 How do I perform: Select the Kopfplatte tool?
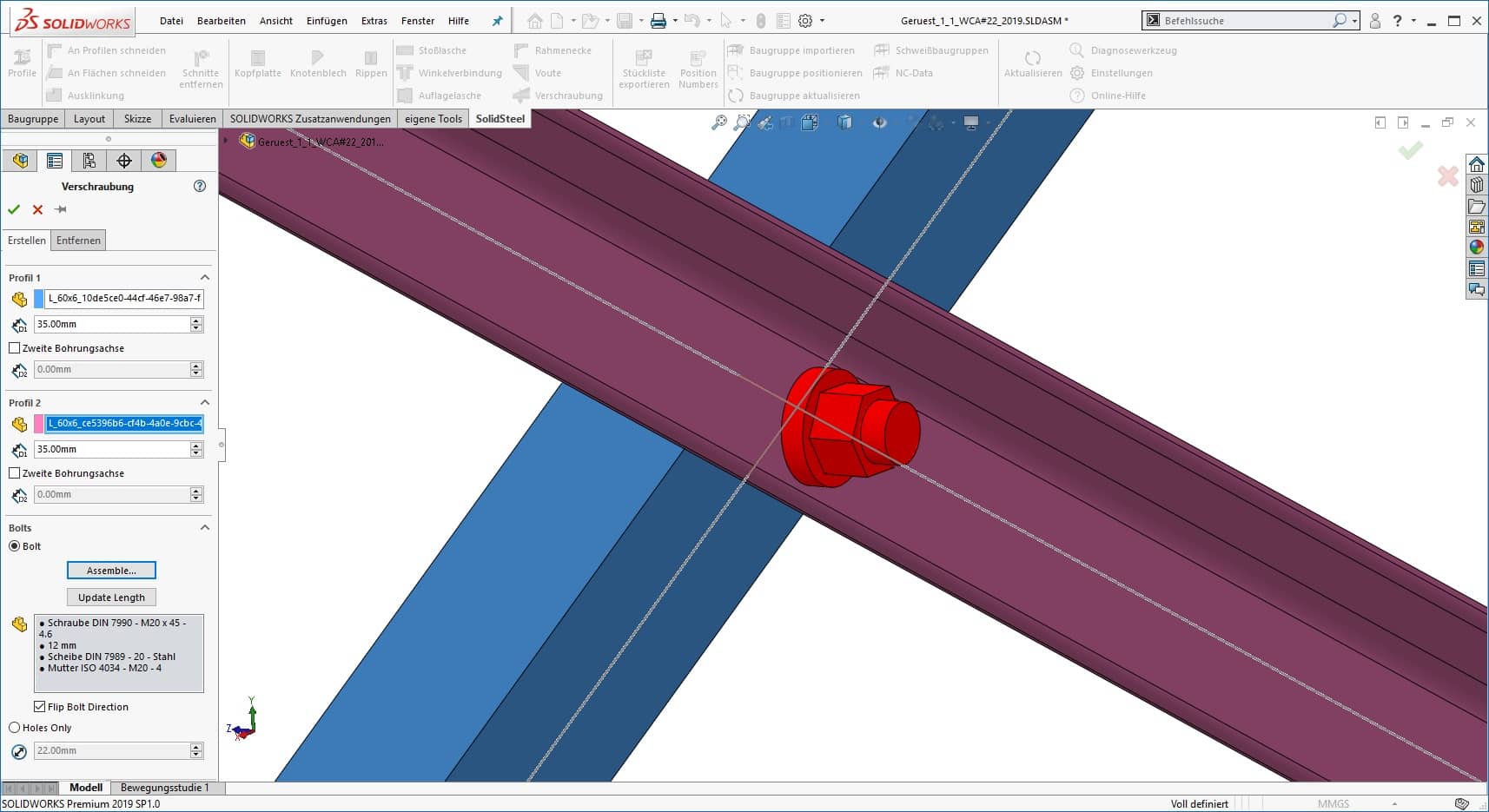pos(258,63)
